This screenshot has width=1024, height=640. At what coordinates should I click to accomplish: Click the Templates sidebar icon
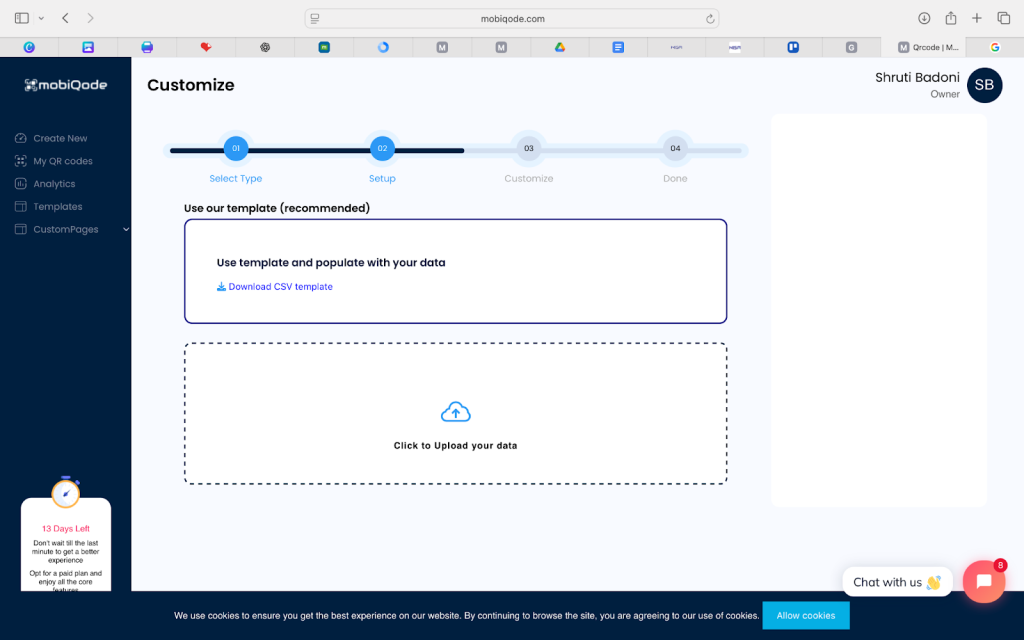(x=21, y=207)
